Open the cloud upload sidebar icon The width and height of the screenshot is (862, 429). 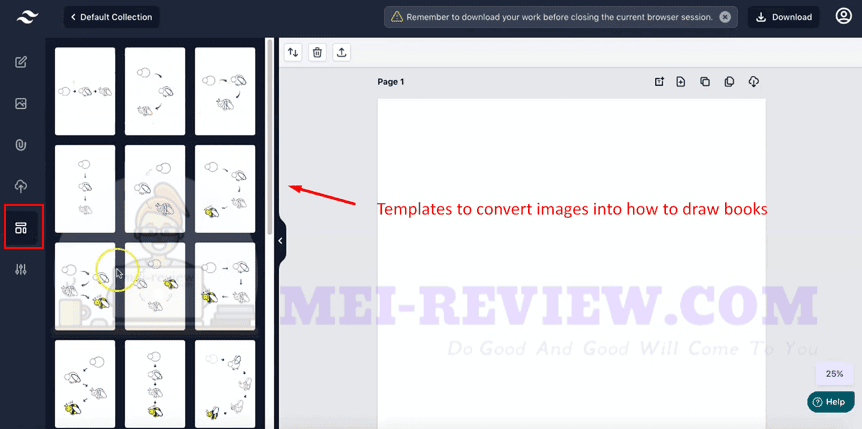pos(21,186)
